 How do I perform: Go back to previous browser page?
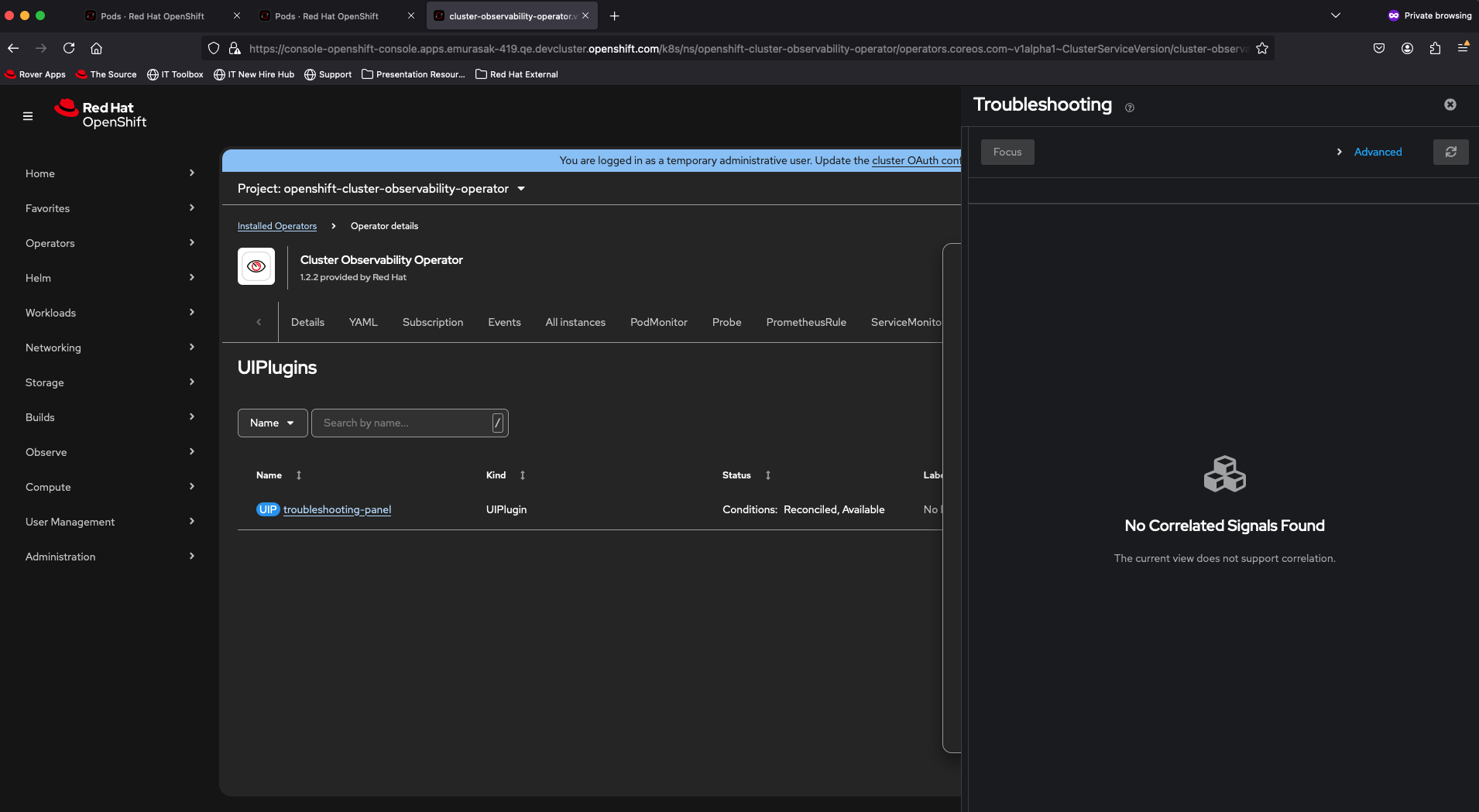pos(13,48)
